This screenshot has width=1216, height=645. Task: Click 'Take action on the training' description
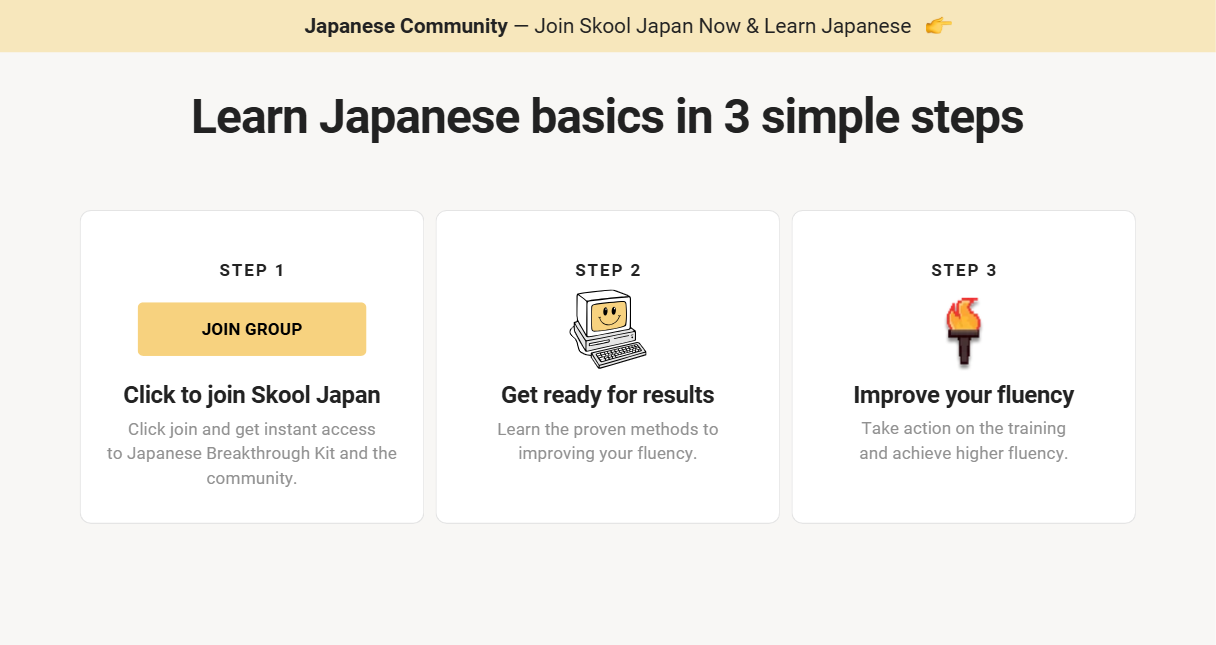[x=964, y=441]
